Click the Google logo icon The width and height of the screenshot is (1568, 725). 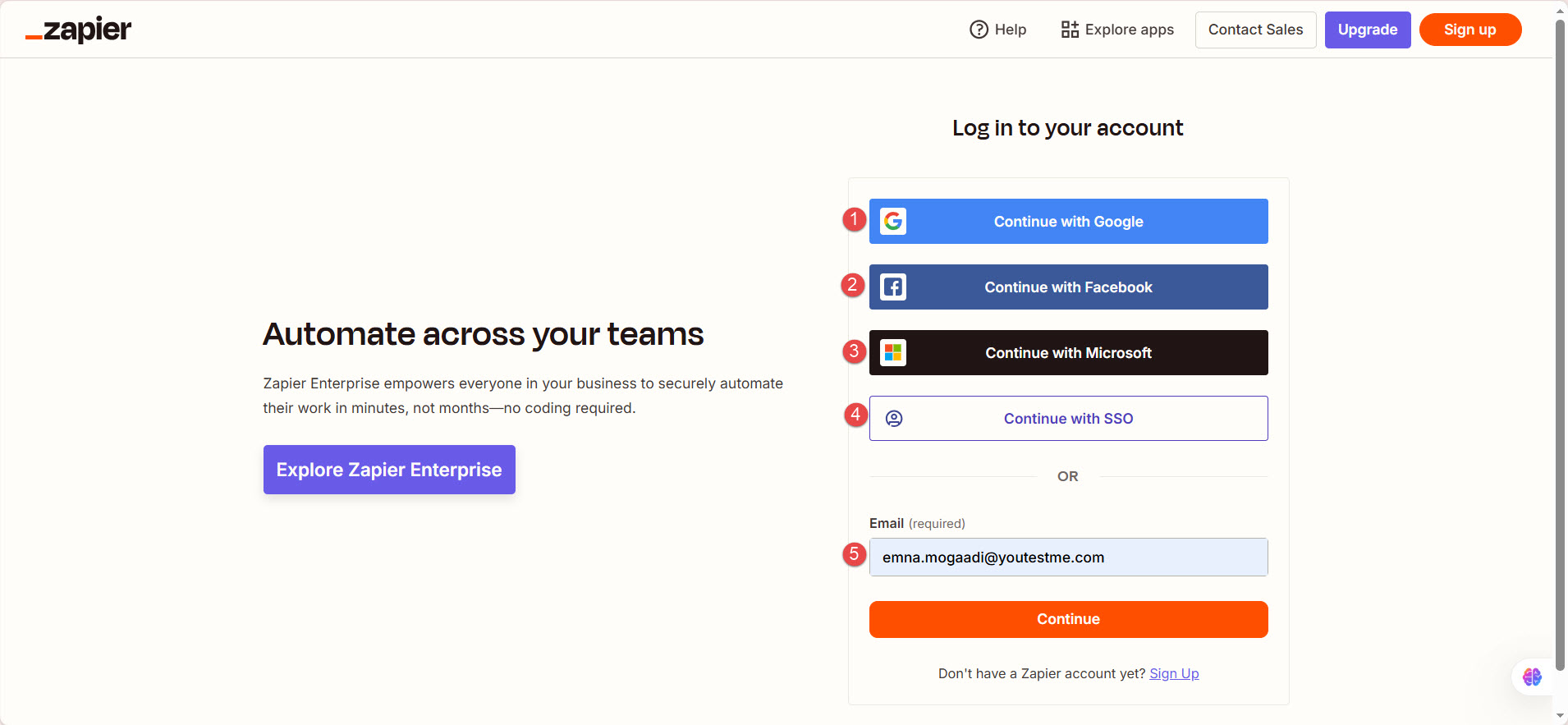point(893,221)
